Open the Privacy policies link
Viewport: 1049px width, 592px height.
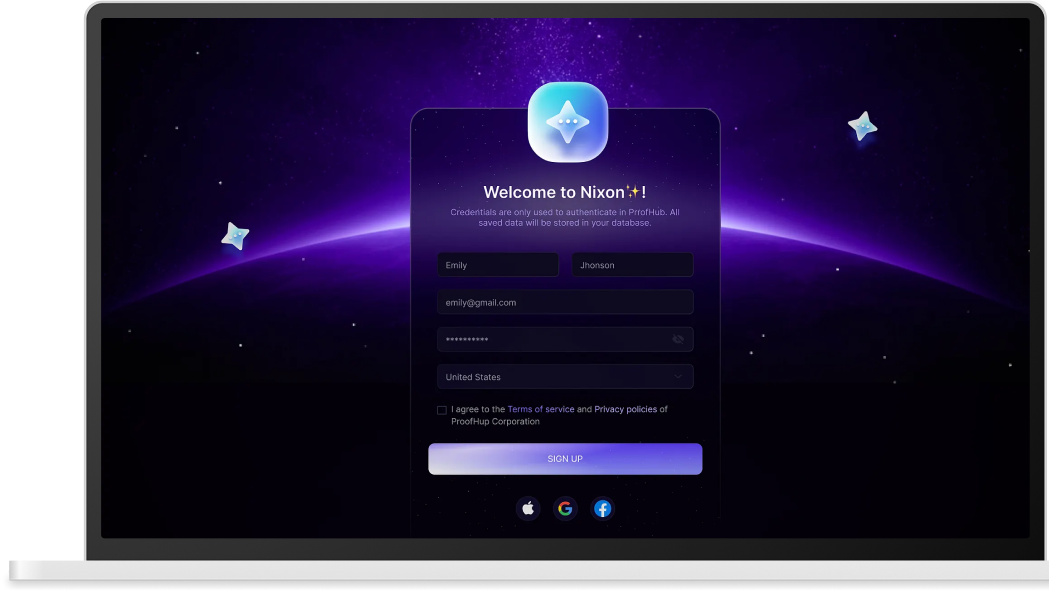626,409
